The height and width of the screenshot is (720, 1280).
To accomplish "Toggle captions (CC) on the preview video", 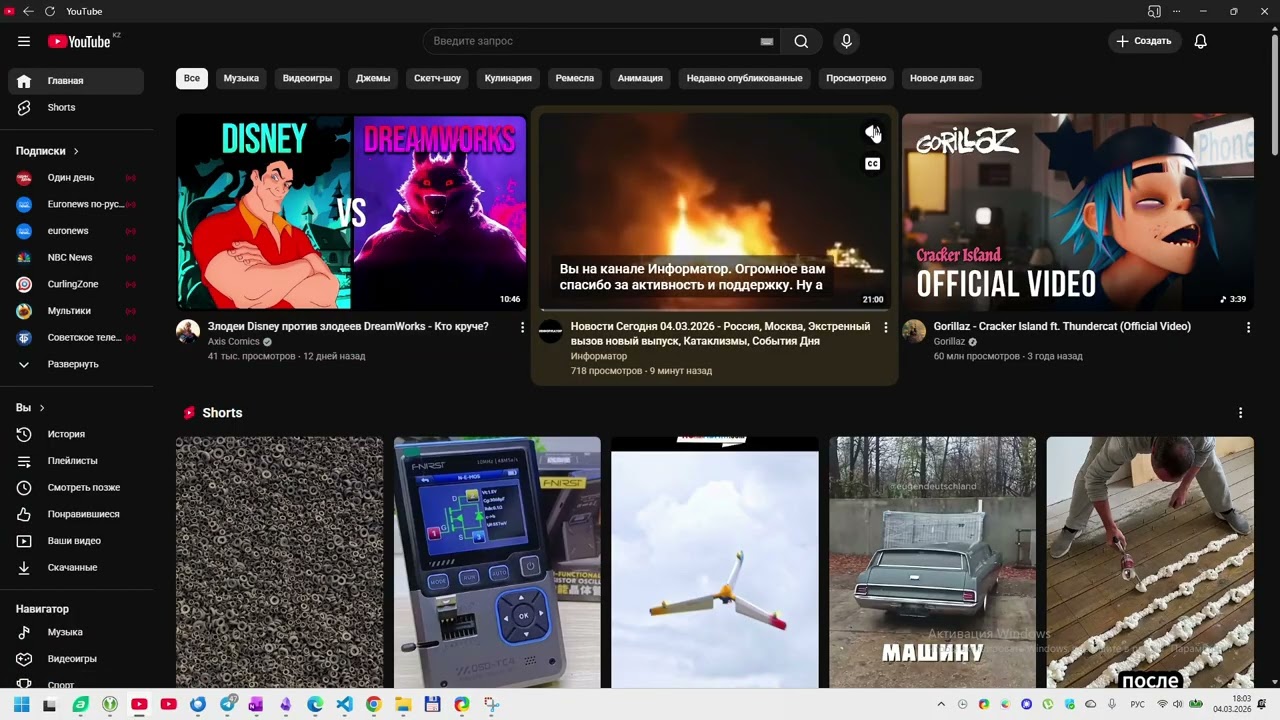I will tap(872, 164).
